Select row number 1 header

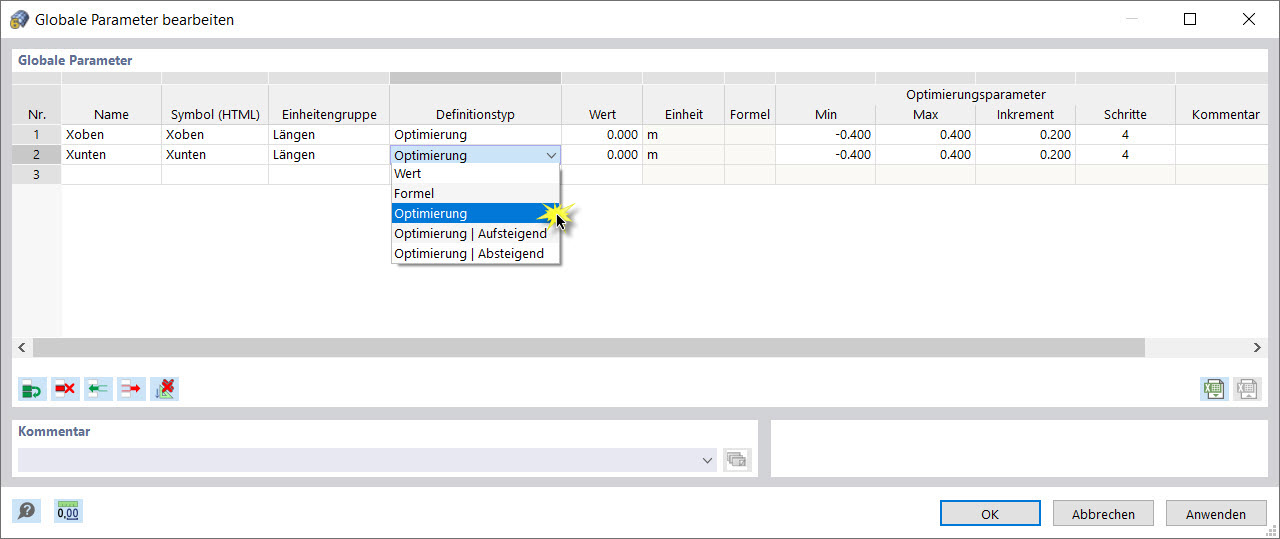[x=37, y=135]
